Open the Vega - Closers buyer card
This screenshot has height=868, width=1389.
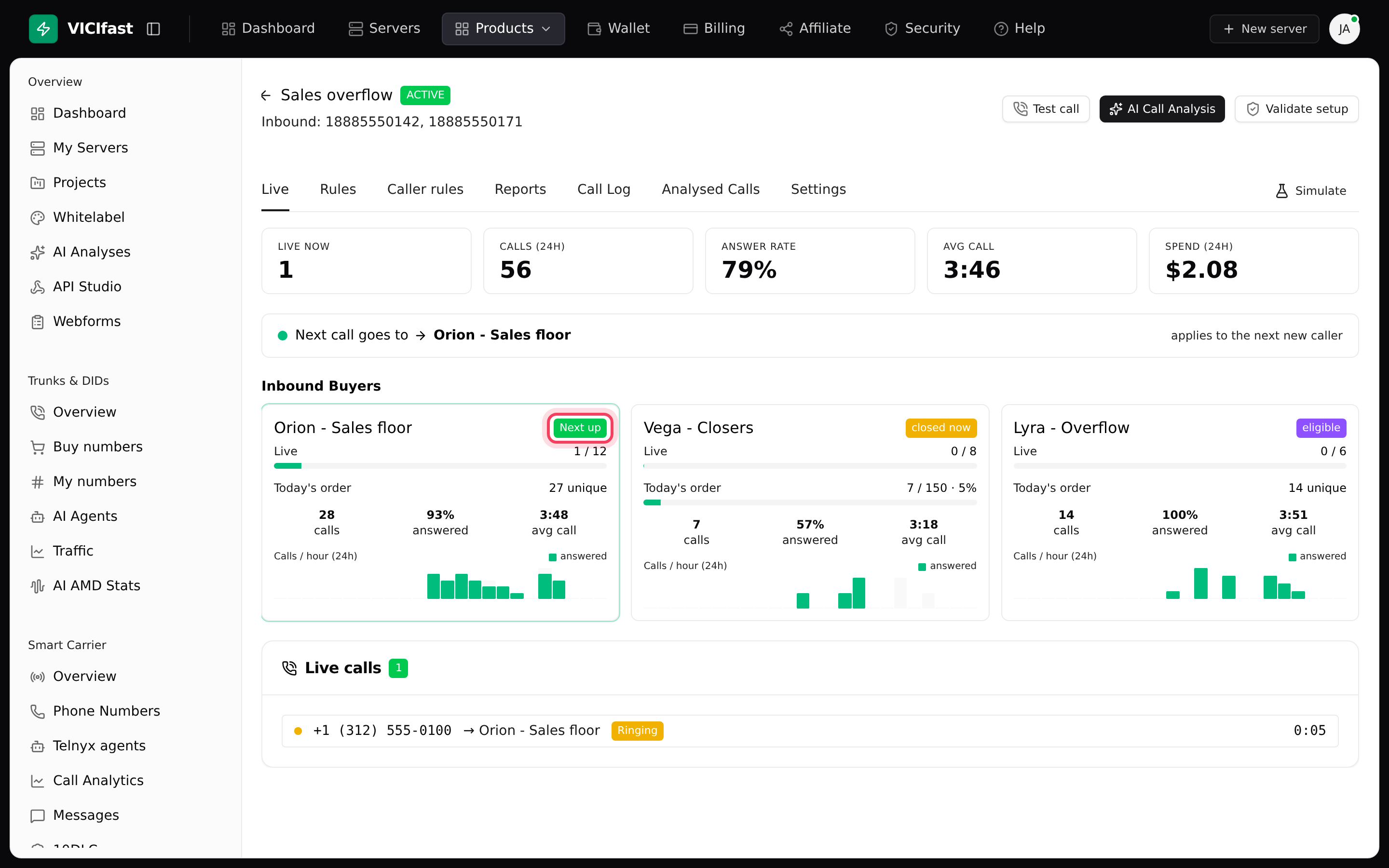[809, 512]
